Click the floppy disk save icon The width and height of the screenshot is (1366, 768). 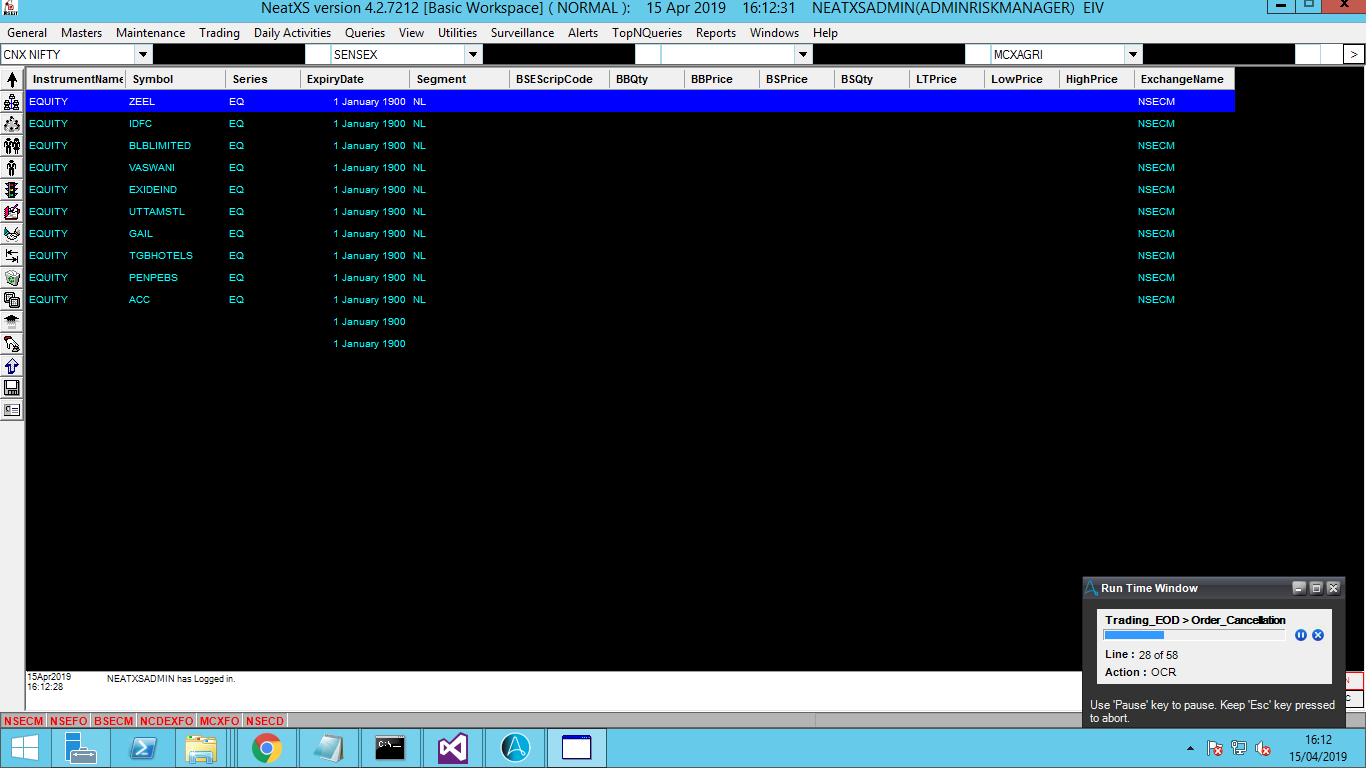(x=12, y=388)
